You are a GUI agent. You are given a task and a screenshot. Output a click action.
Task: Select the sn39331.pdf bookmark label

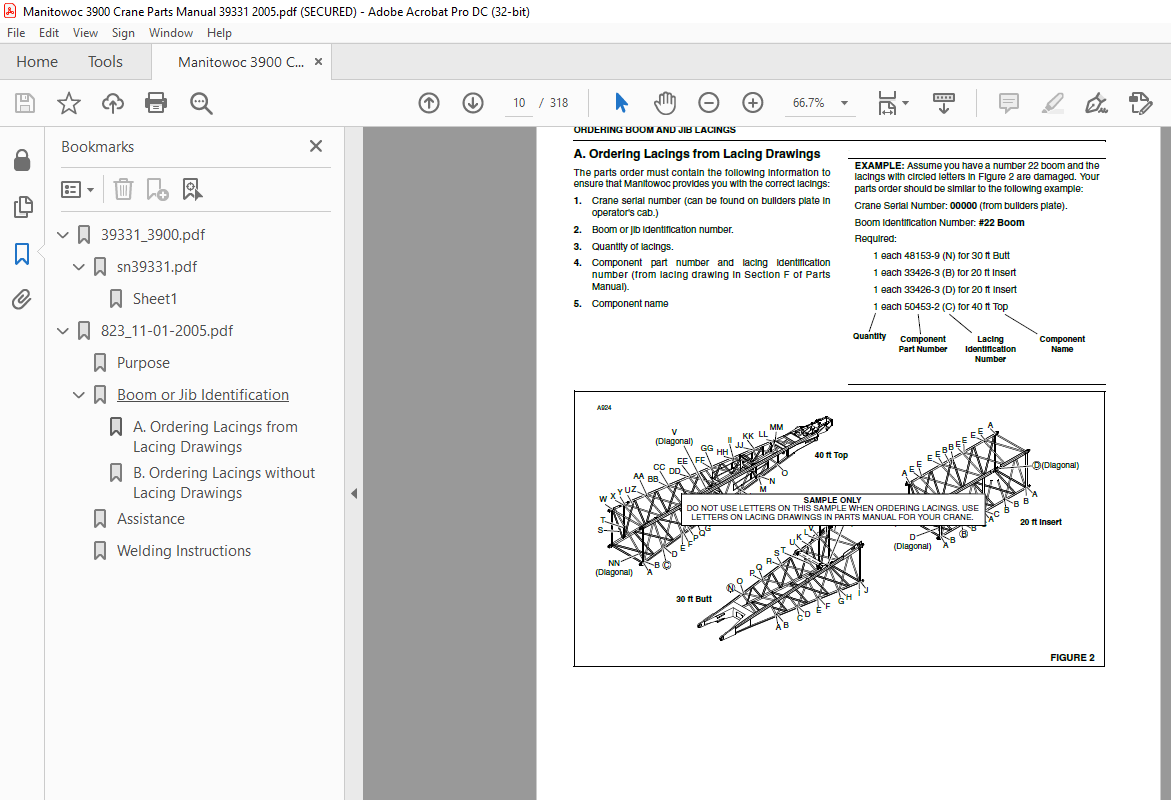[157, 267]
